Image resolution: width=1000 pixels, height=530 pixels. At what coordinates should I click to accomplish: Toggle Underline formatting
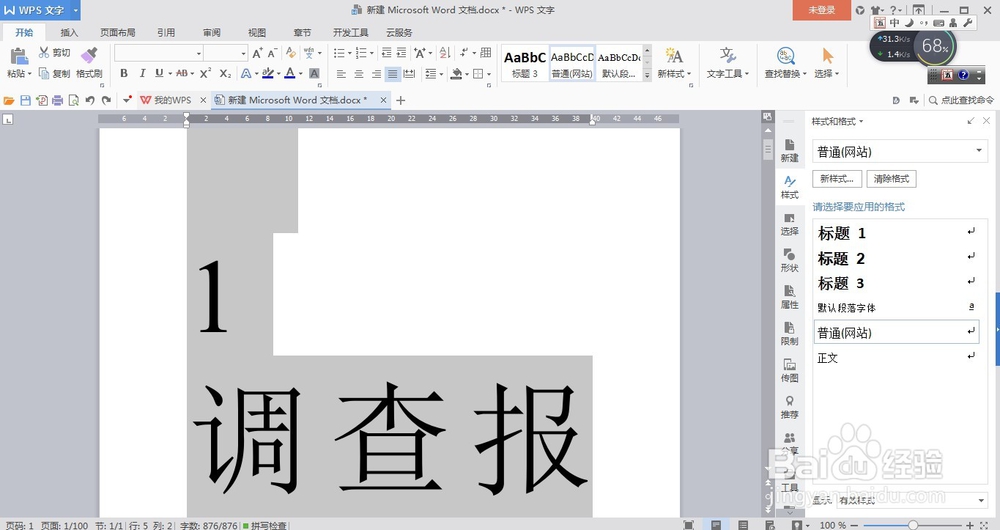point(159,73)
